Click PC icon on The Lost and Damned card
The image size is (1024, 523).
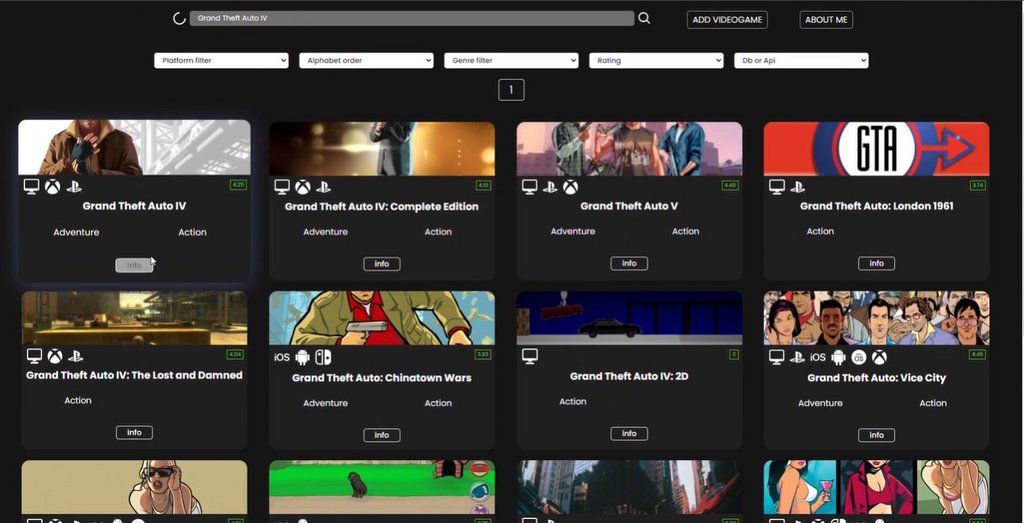coord(34,356)
